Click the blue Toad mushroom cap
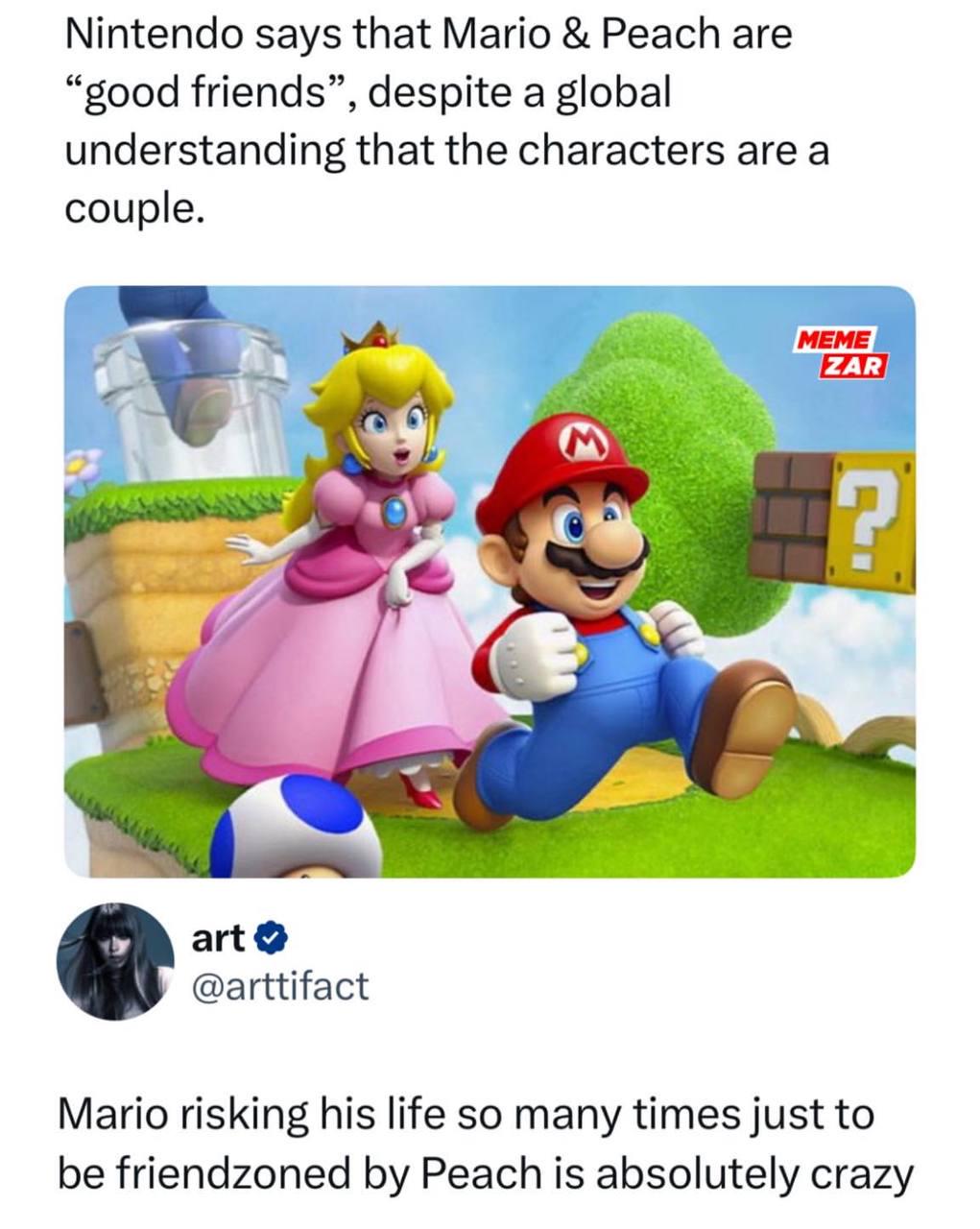 click(293, 827)
